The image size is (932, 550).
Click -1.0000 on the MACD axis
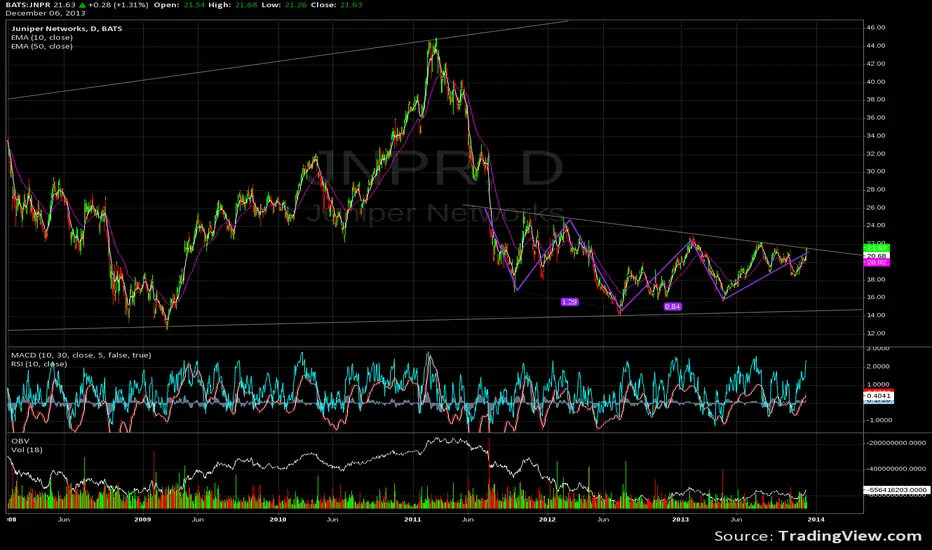tap(877, 420)
